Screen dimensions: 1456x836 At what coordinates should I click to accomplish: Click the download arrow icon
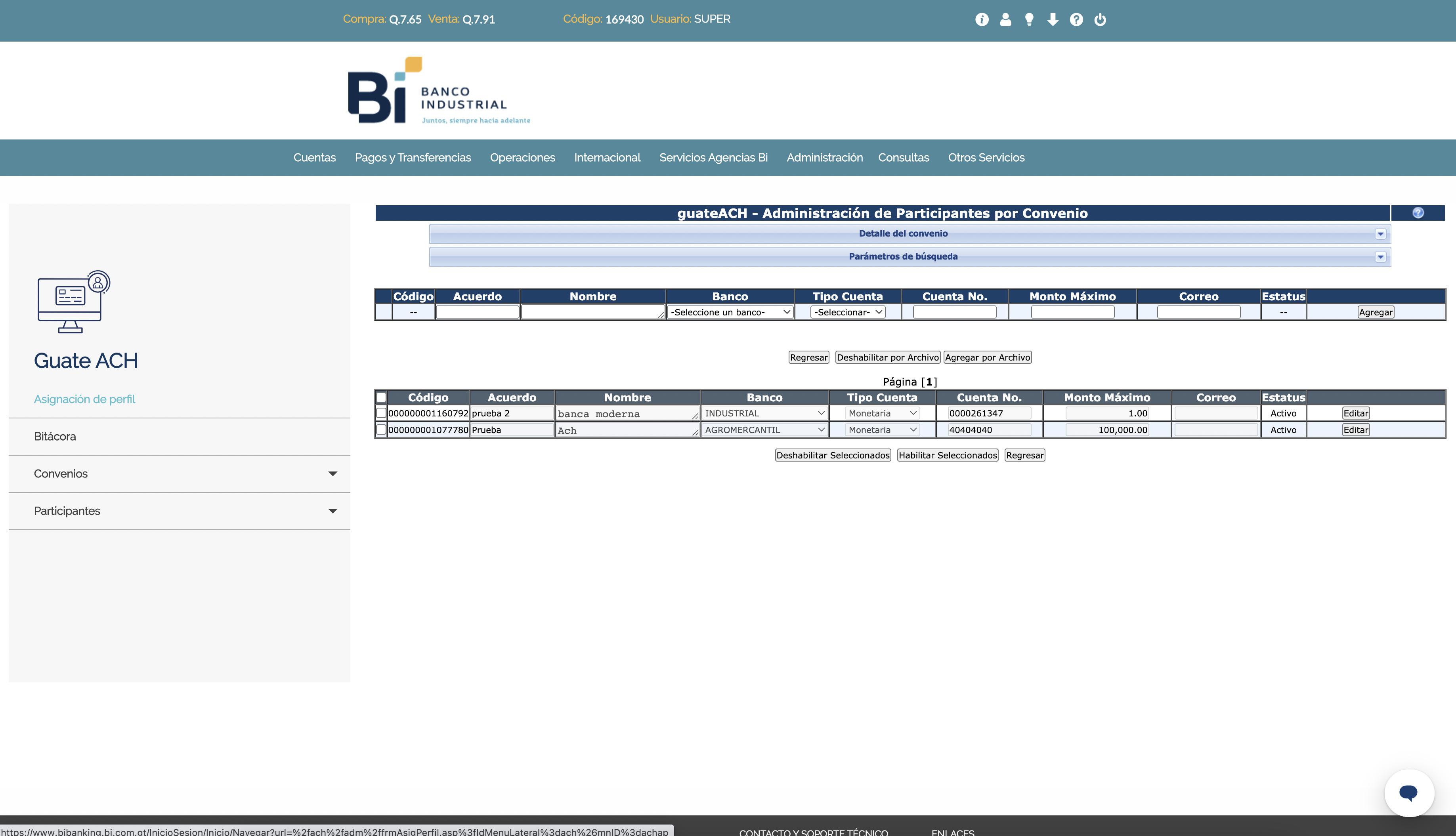pos(1053,19)
